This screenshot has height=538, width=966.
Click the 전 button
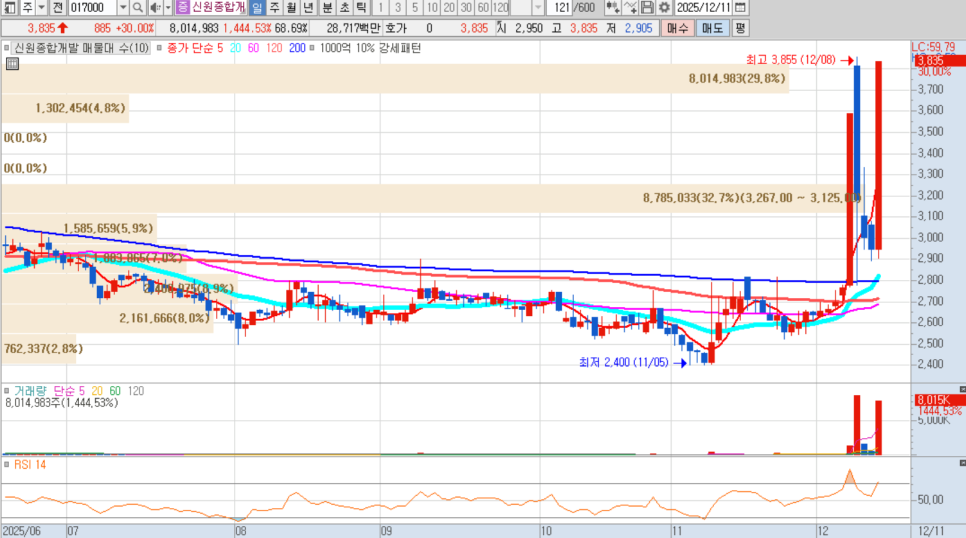(x=57, y=7)
